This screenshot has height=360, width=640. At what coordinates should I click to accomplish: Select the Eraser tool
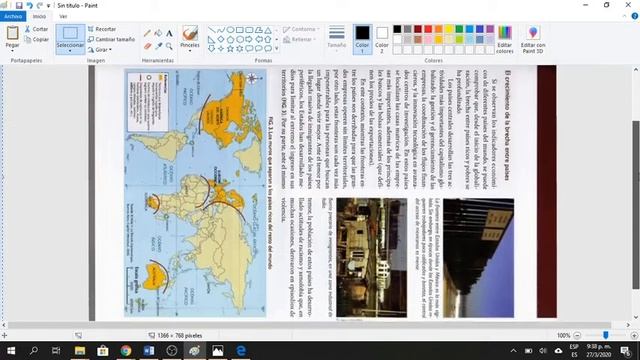point(147,46)
